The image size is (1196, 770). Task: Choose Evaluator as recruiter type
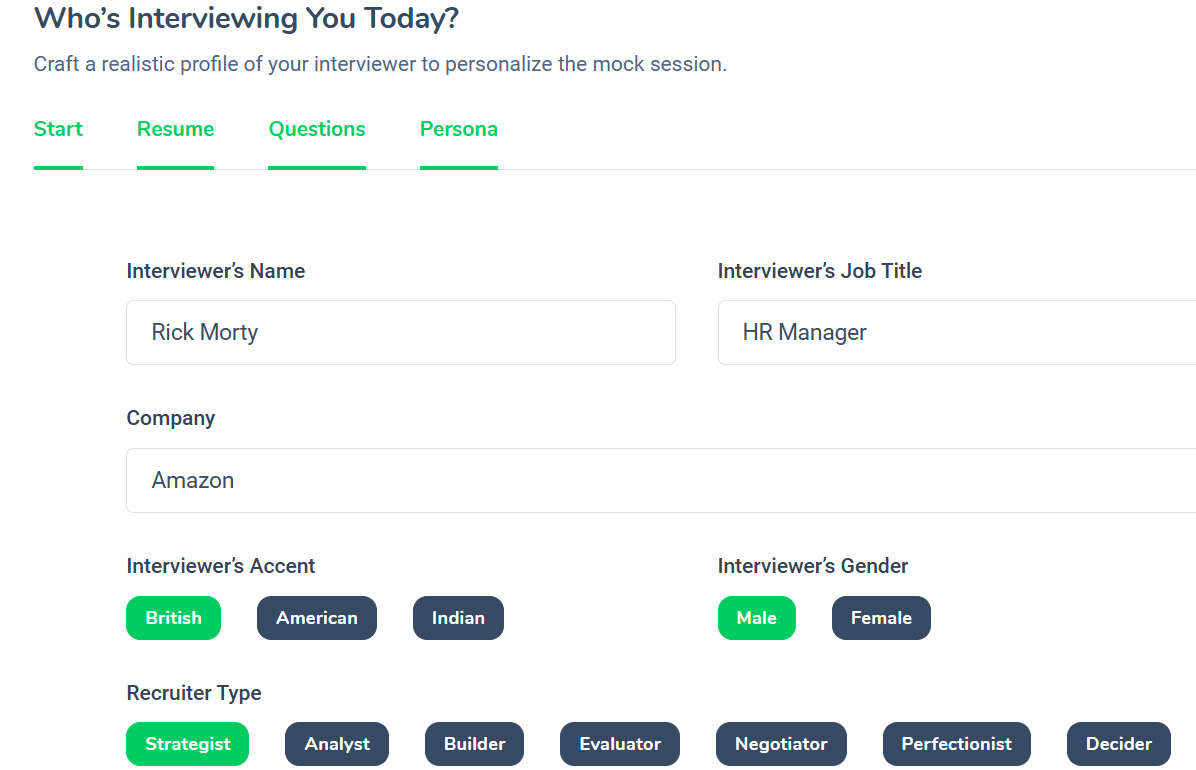coord(620,744)
